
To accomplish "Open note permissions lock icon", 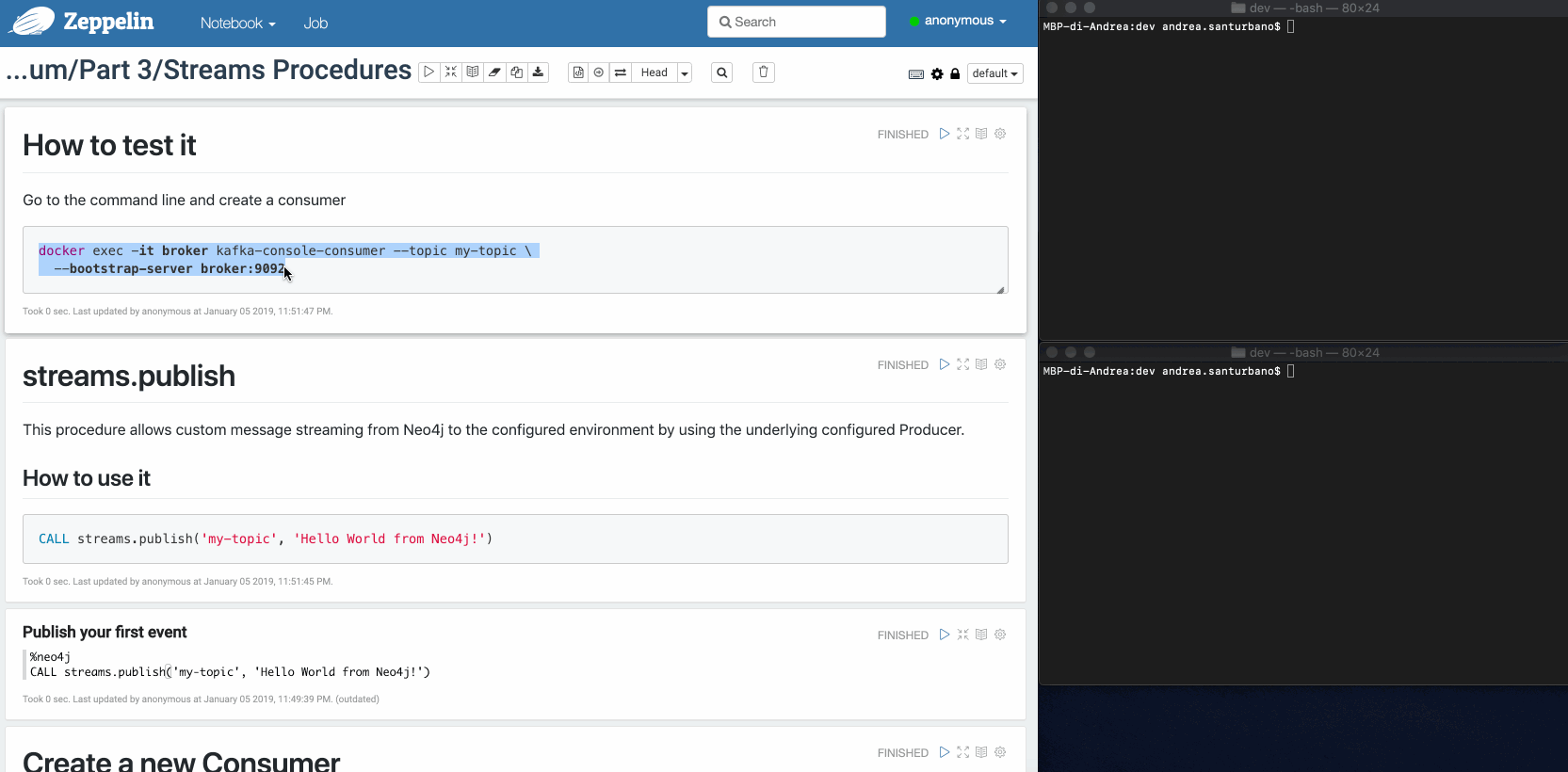I will click(955, 73).
